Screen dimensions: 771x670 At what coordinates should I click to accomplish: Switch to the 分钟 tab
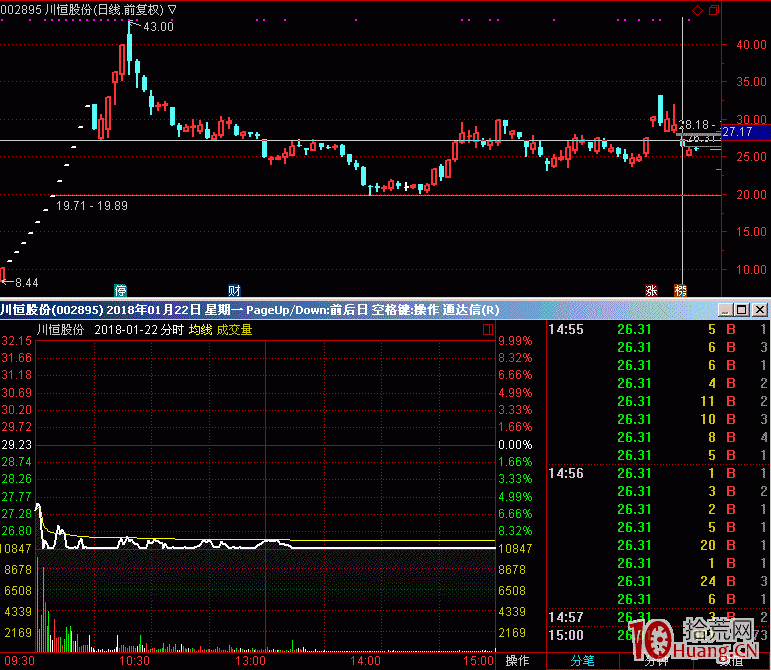656,661
